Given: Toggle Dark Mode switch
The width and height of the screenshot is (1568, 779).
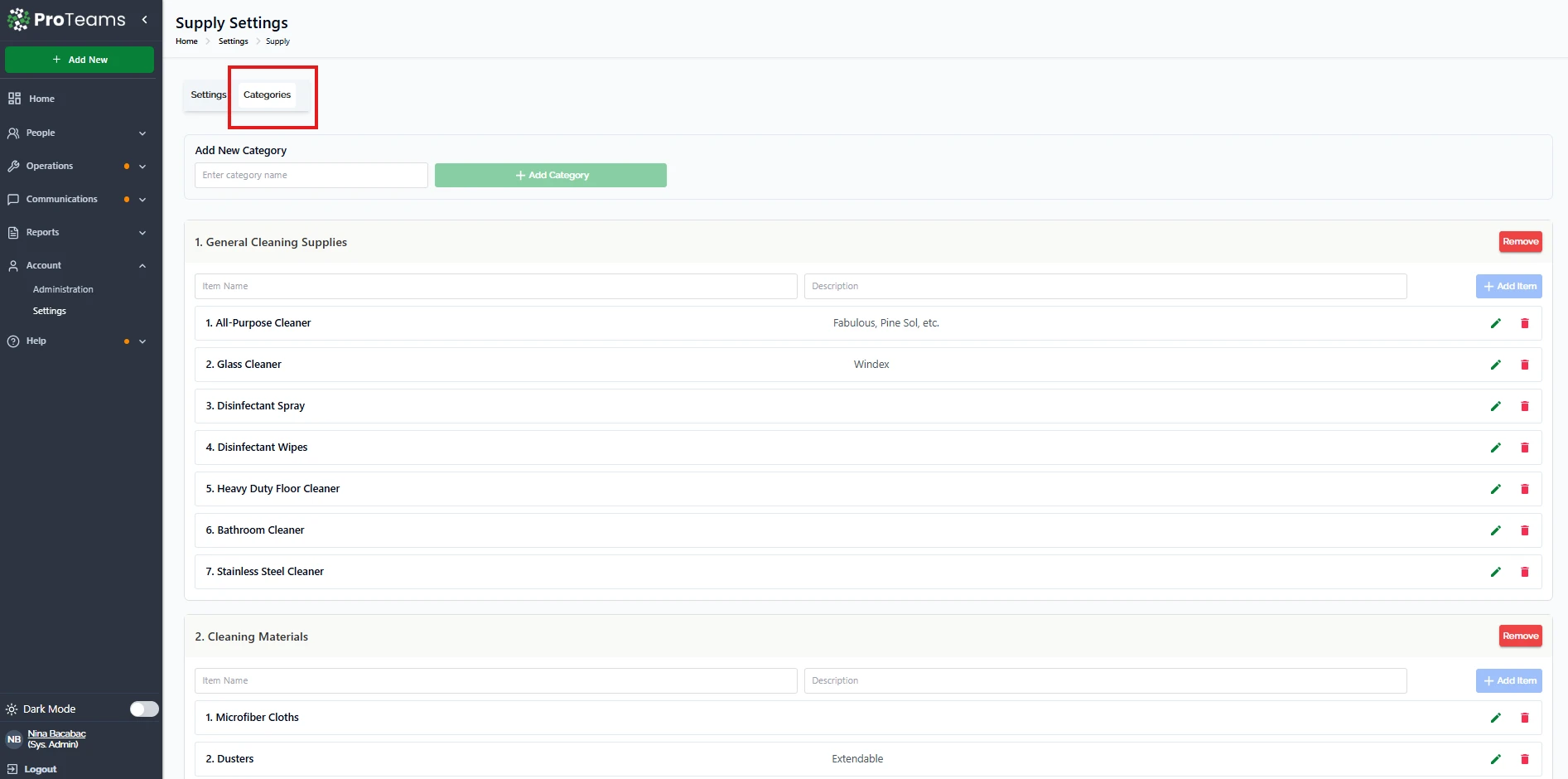Looking at the screenshot, I should [144, 709].
